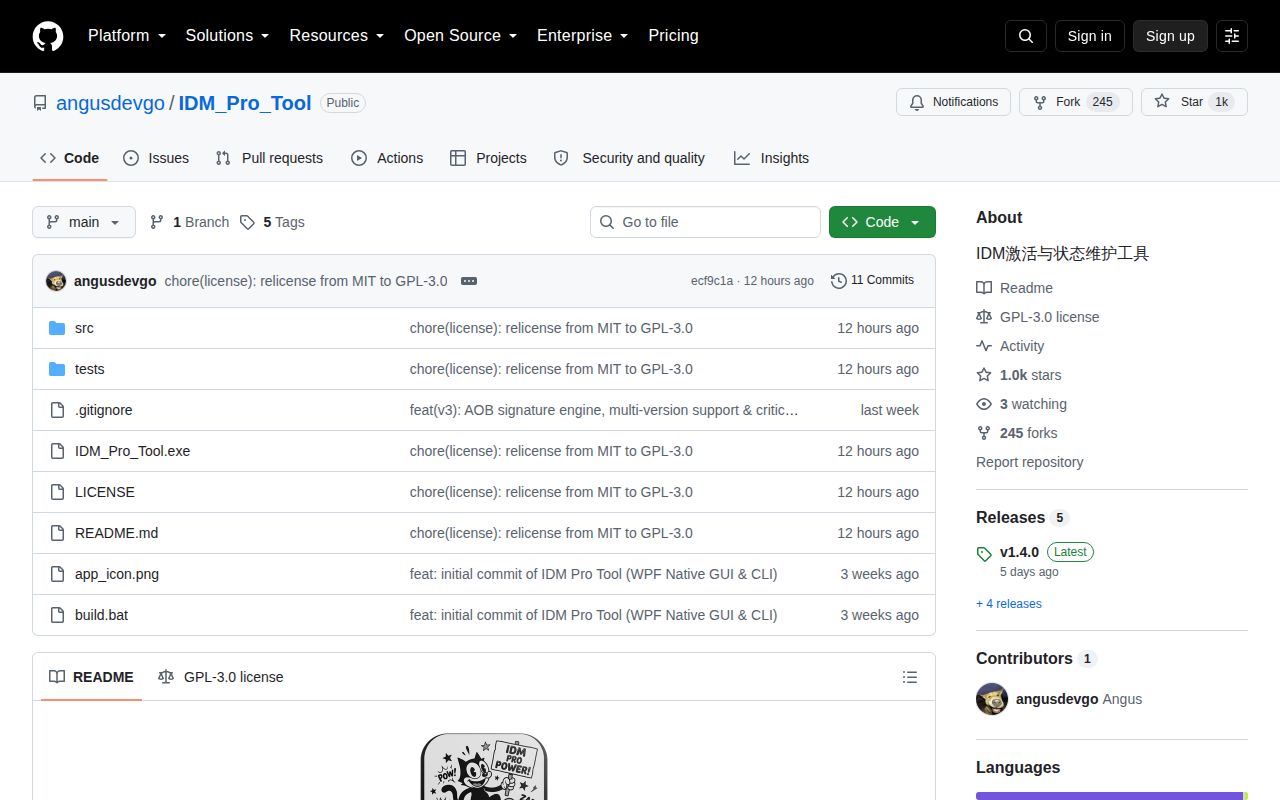Expand the green Code dropdown button
This screenshot has width=1280, height=800.
[882, 222]
